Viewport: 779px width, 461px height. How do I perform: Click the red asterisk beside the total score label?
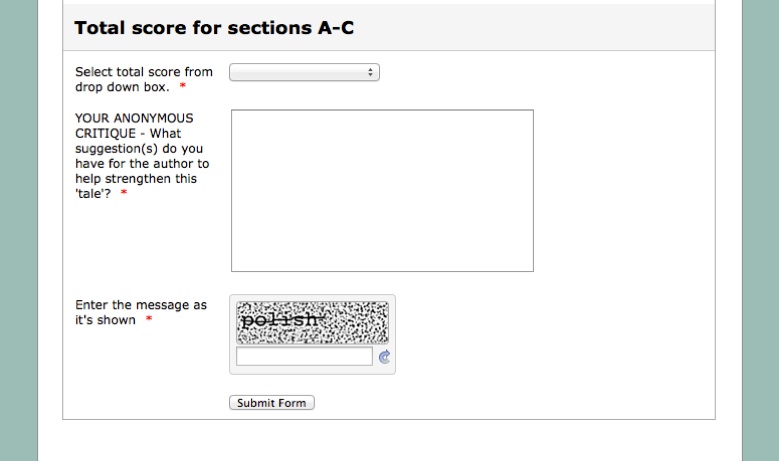(x=183, y=87)
